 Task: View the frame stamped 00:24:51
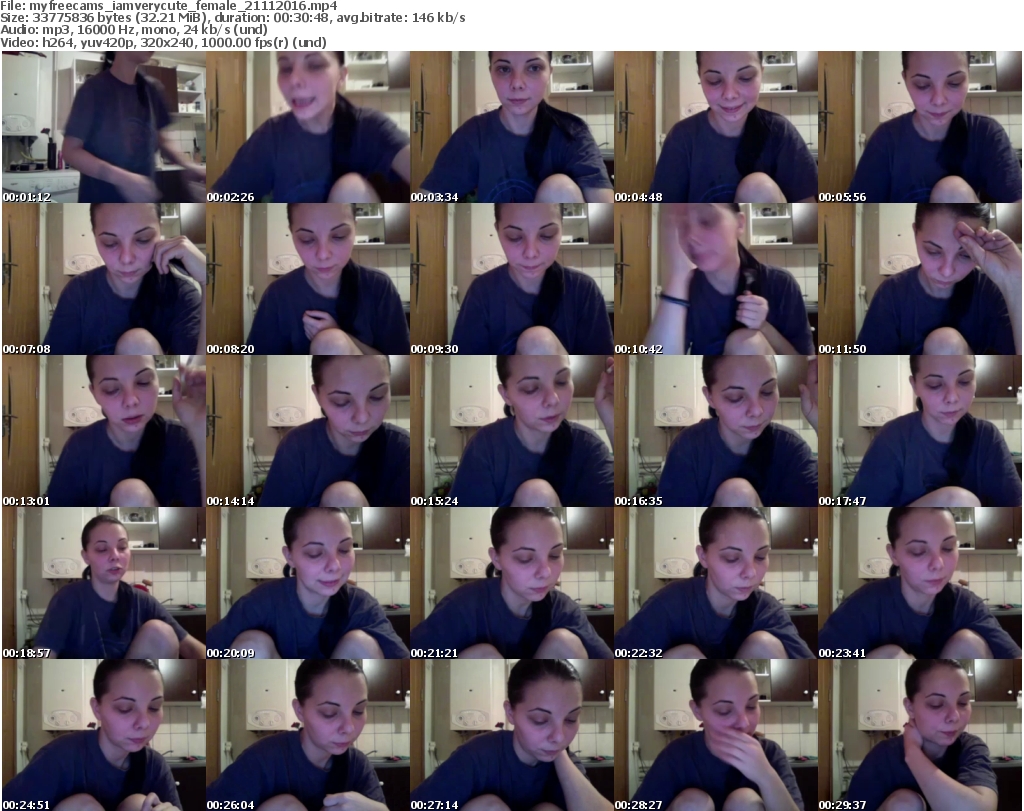point(104,735)
